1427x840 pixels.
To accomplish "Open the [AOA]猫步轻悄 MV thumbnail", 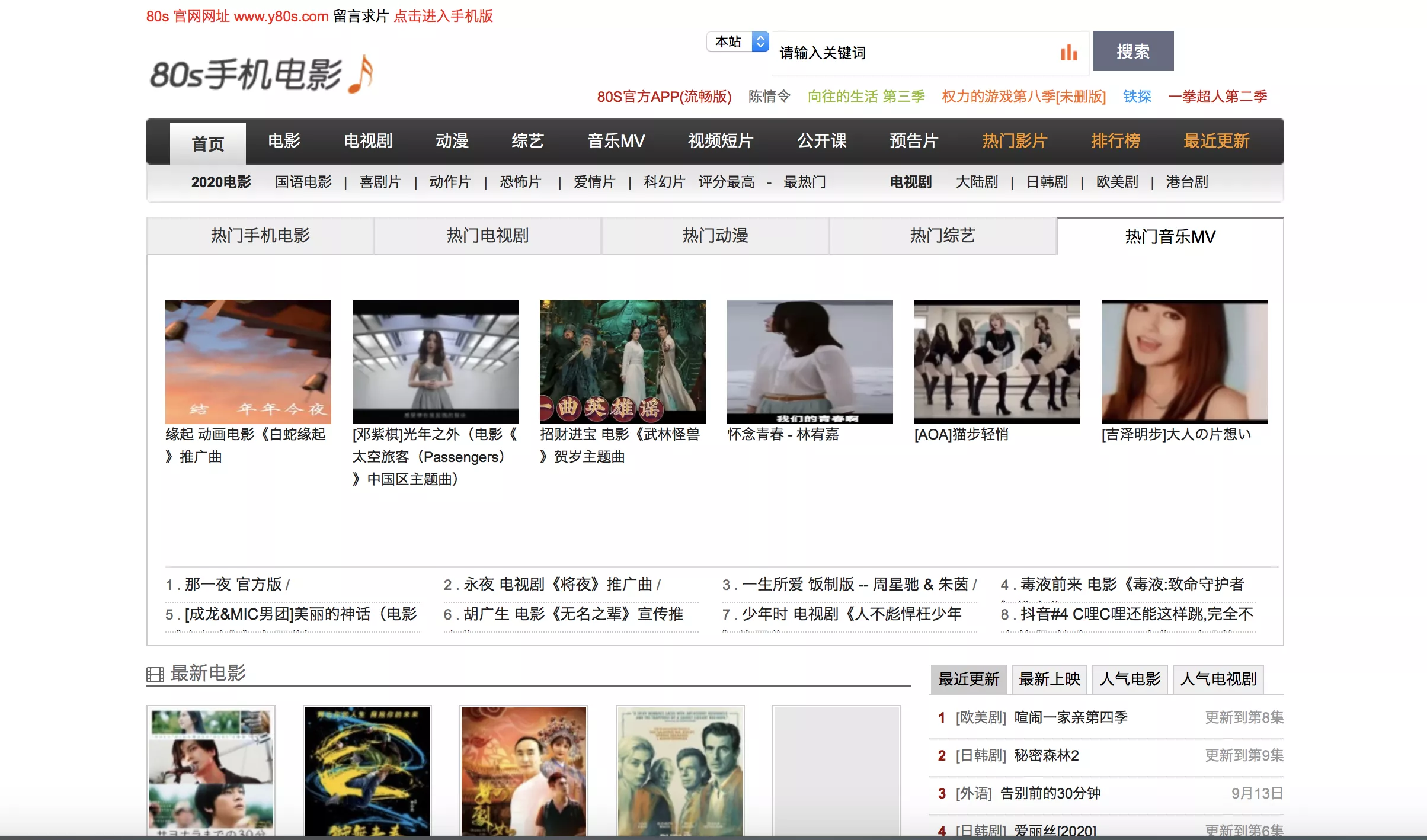I will (997, 362).
